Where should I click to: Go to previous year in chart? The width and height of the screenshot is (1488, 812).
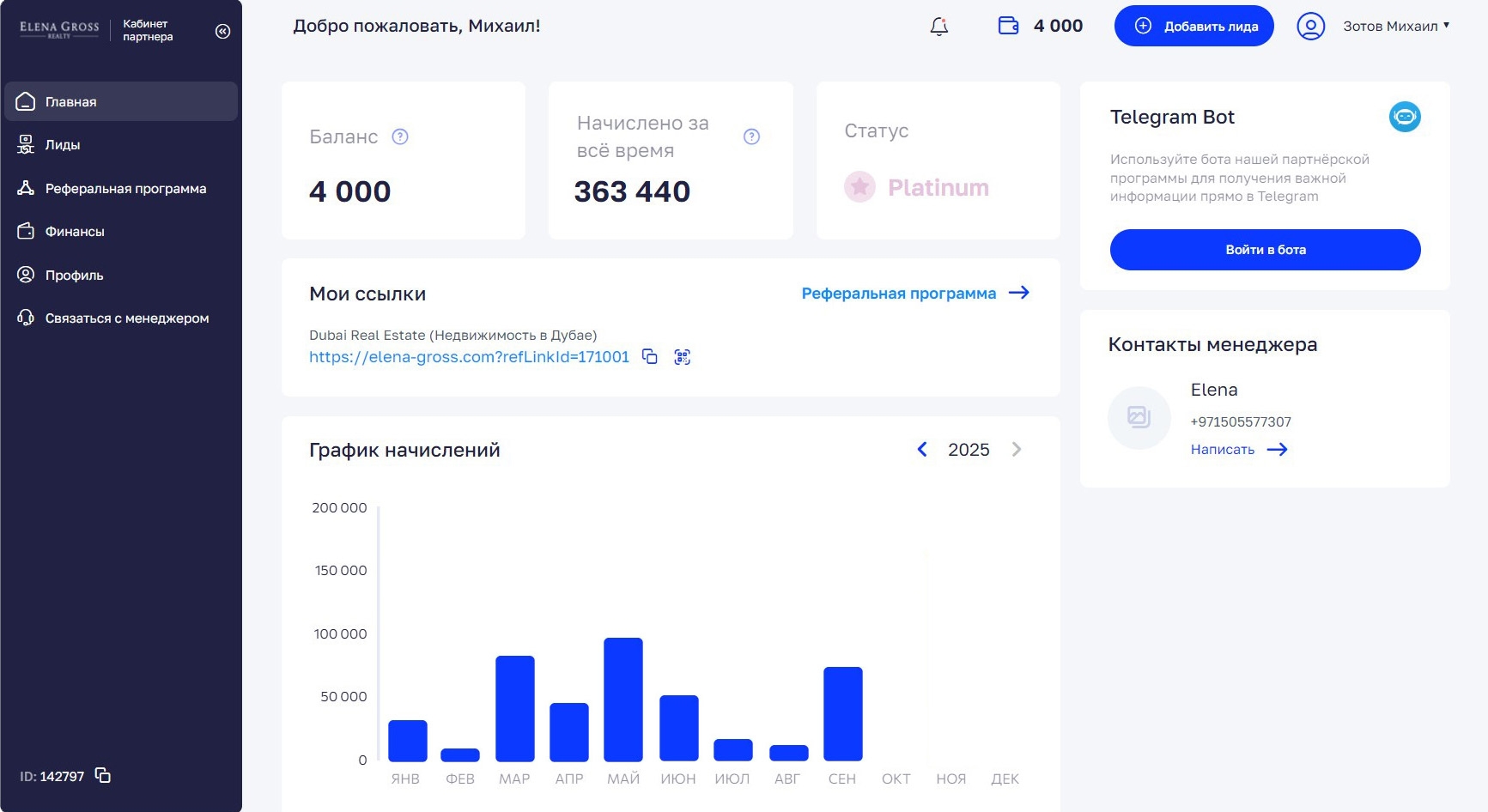pyautogui.click(x=922, y=450)
